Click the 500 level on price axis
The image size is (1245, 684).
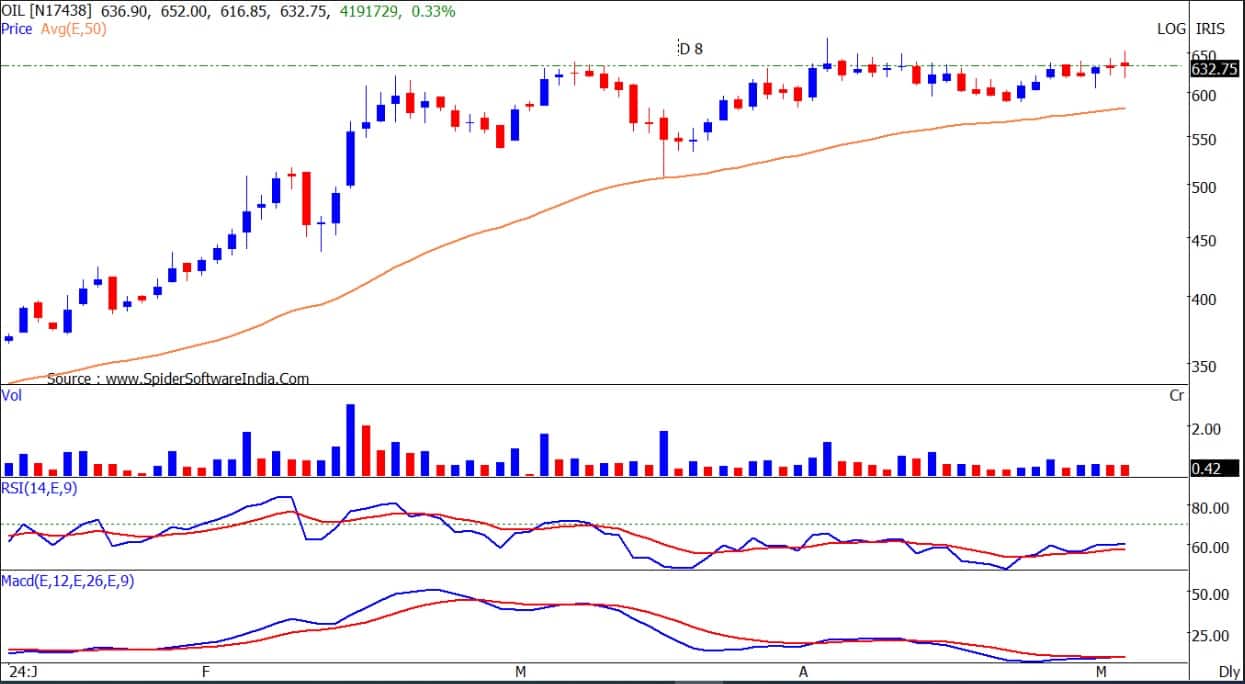click(1204, 188)
